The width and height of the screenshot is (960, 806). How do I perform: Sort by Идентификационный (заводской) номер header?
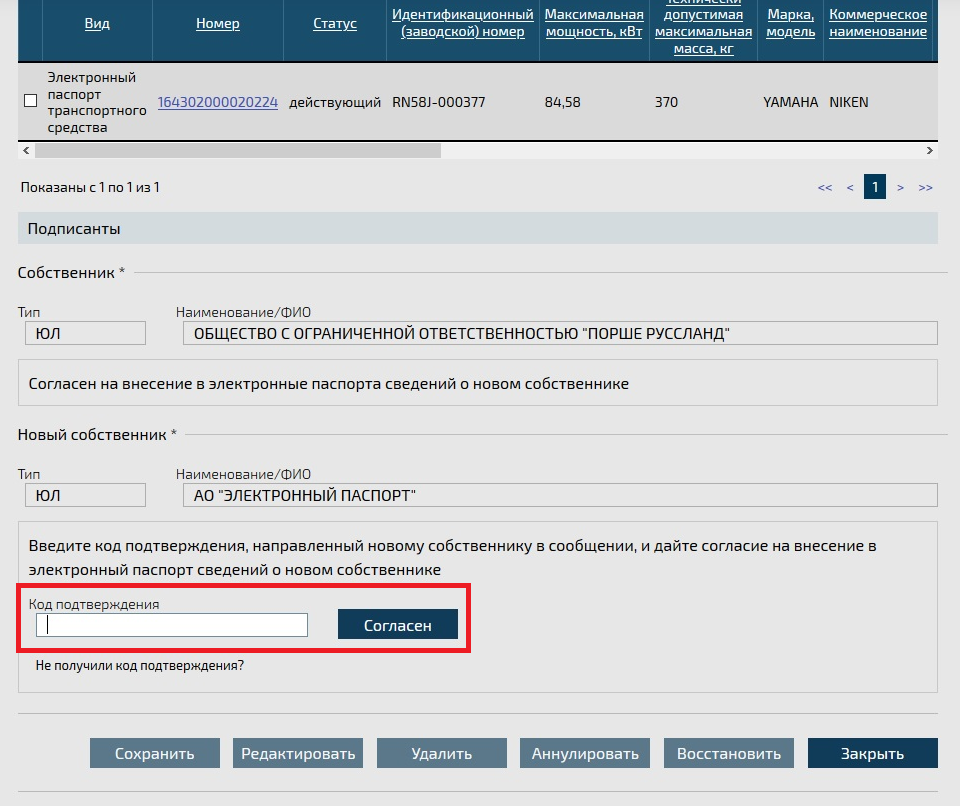(x=462, y=23)
